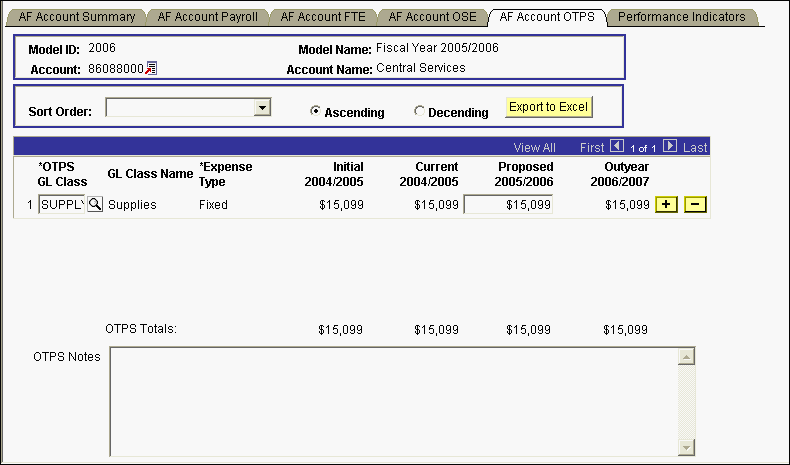Open the AF Account OSE tab
This screenshot has height=465, width=790.
click(x=432, y=17)
